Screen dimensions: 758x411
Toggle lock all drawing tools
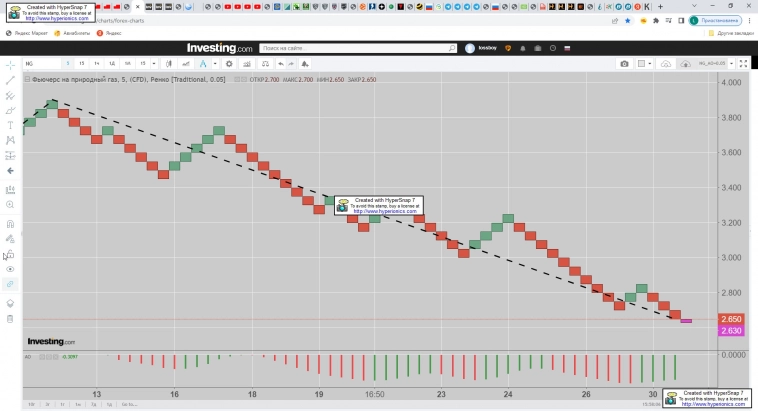tap(10, 254)
